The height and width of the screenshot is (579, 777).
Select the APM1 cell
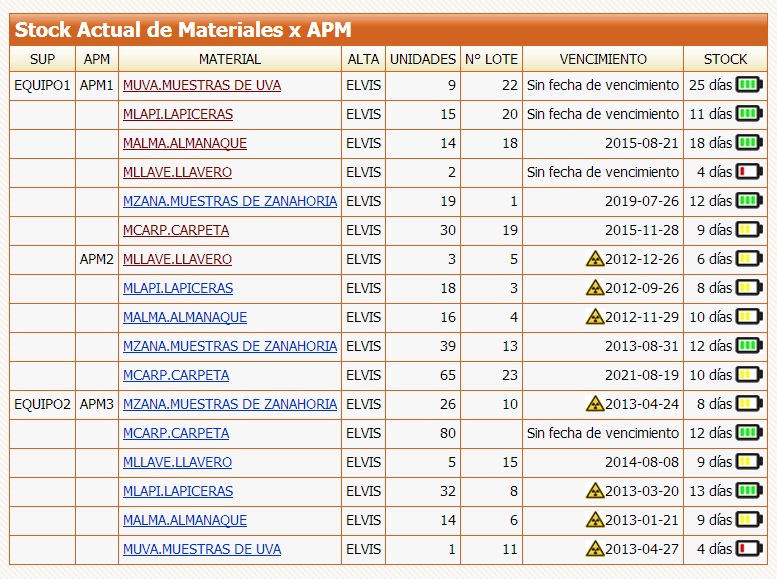tap(97, 85)
